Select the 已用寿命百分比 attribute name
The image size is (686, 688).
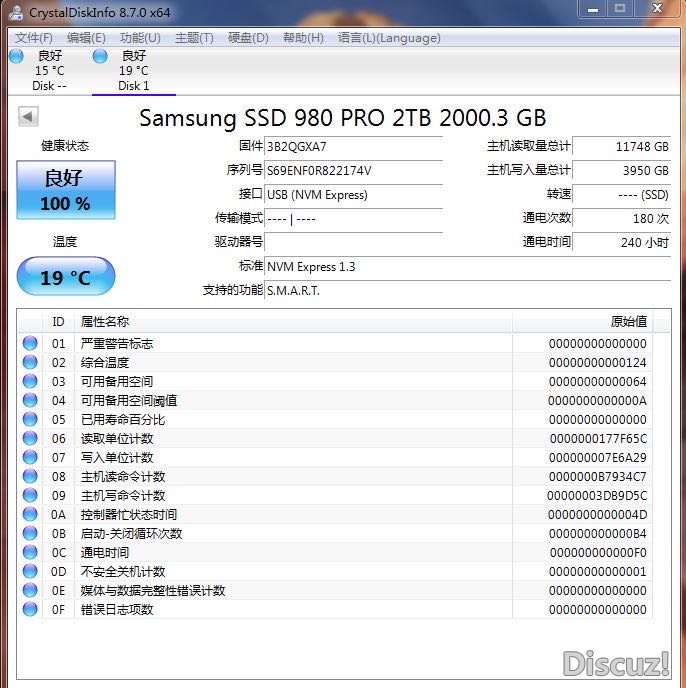[x=123, y=419]
